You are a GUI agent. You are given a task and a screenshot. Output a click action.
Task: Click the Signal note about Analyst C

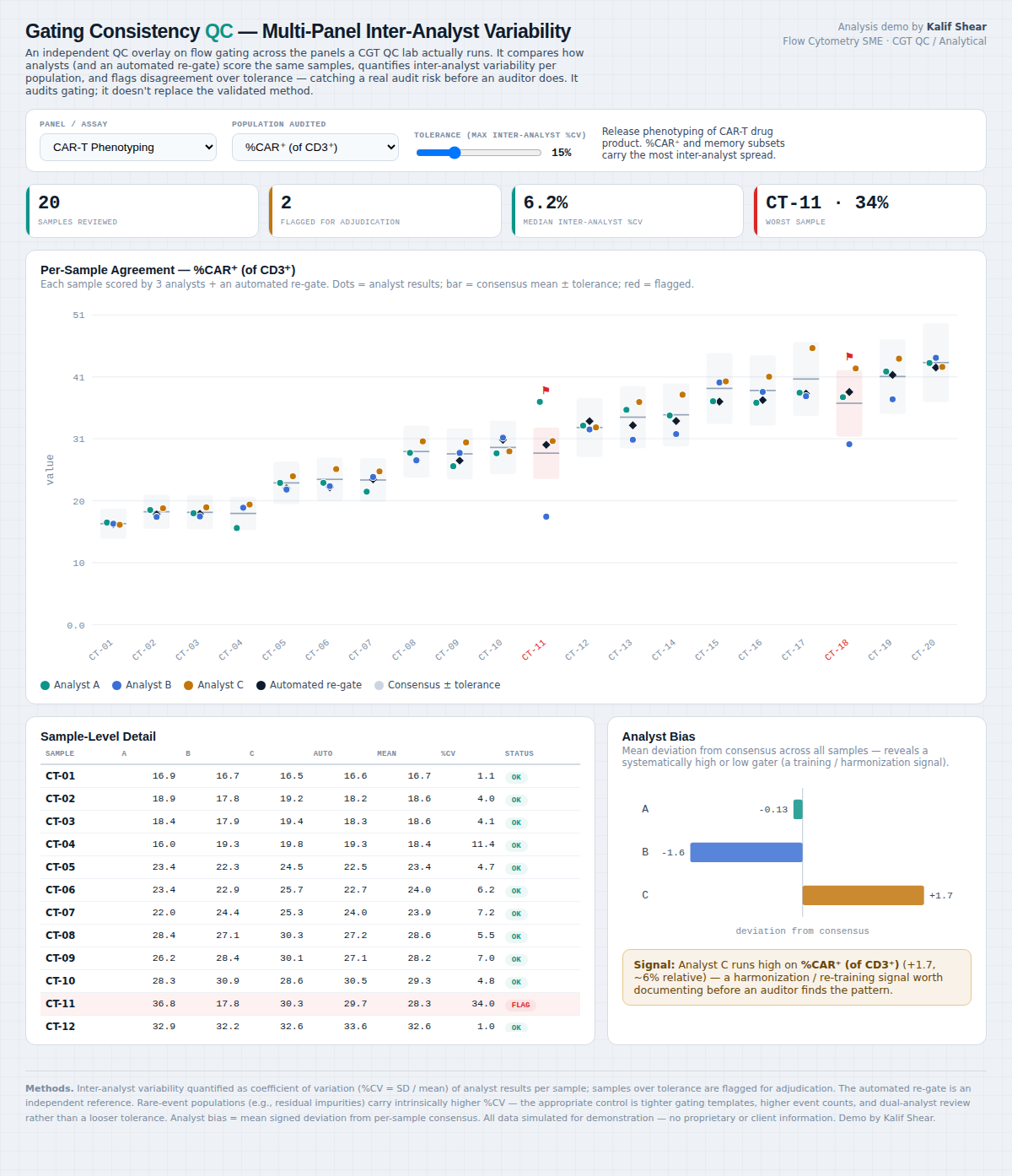coord(797,978)
